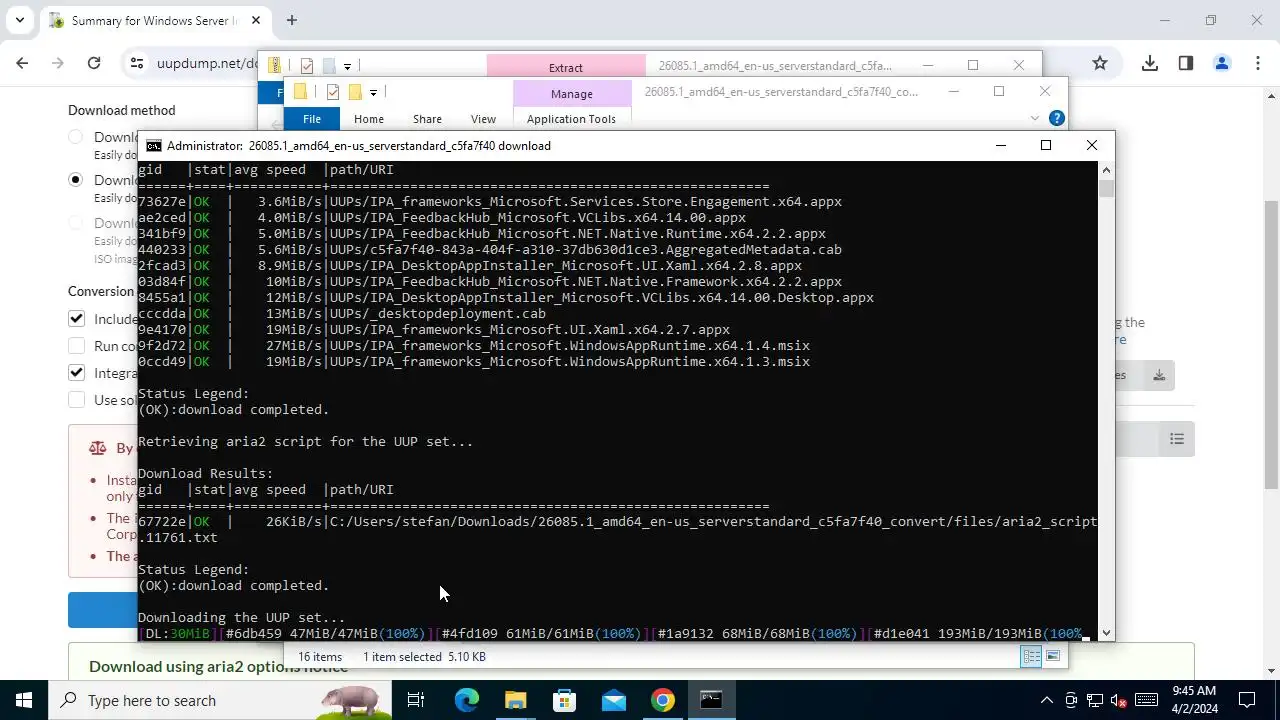Open the Chrome tab search dropdown
The height and width of the screenshot is (720, 1280).
tap(19, 20)
